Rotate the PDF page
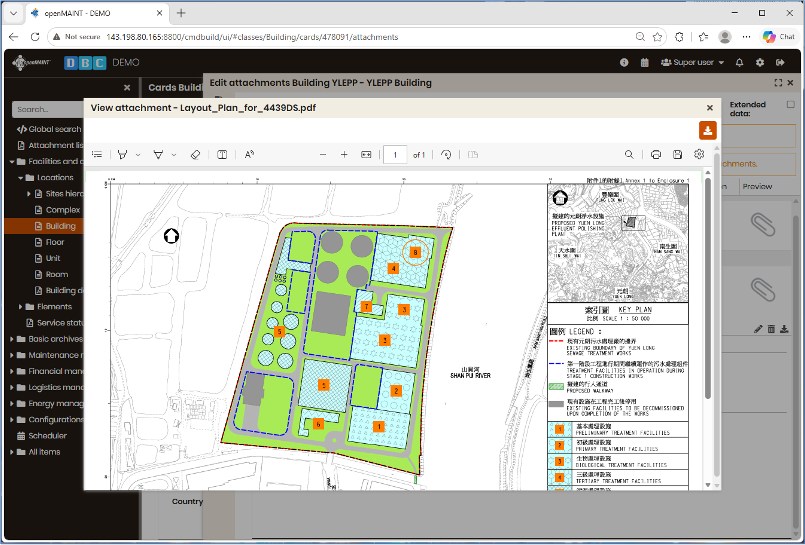The image size is (805, 545). pyautogui.click(x=446, y=154)
